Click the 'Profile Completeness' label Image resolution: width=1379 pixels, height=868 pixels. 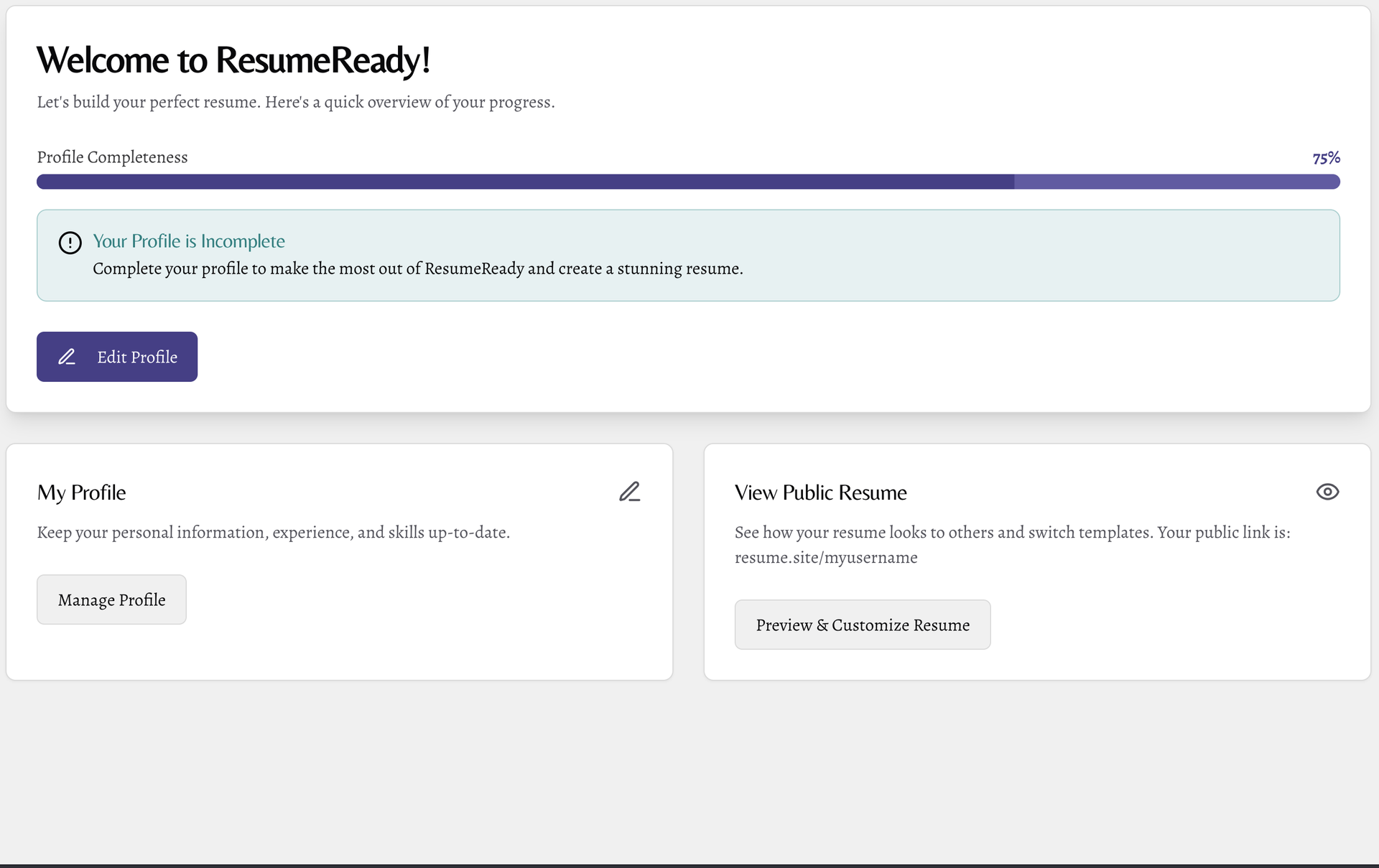click(x=112, y=157)
